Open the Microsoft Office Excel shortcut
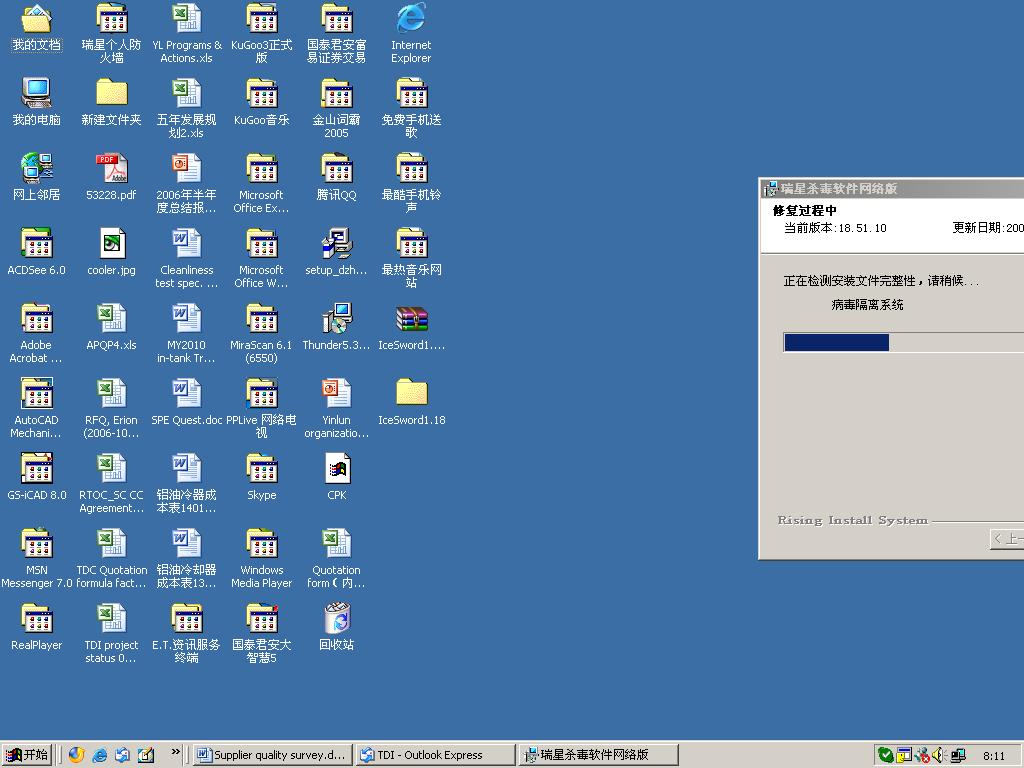 click(x=261, y=184)
